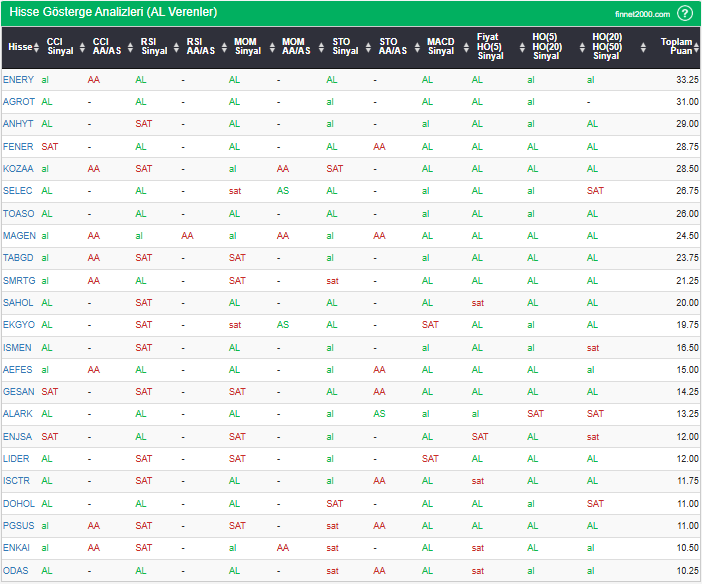Click SELEC's MOM AA/AS value AS
Viewport: 702px width, 584px height.
pos(283,191)
